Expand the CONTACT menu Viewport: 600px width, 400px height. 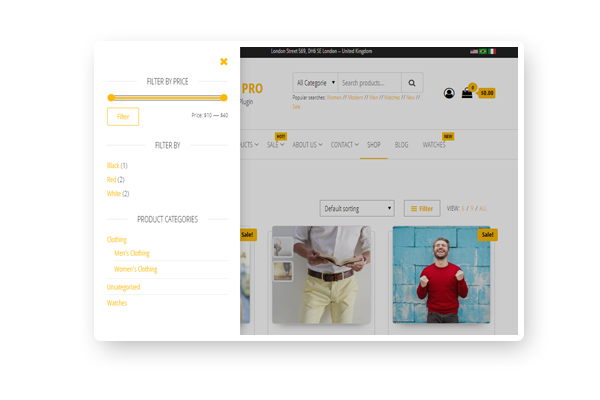pyautogui.click(x=345, y=145)
